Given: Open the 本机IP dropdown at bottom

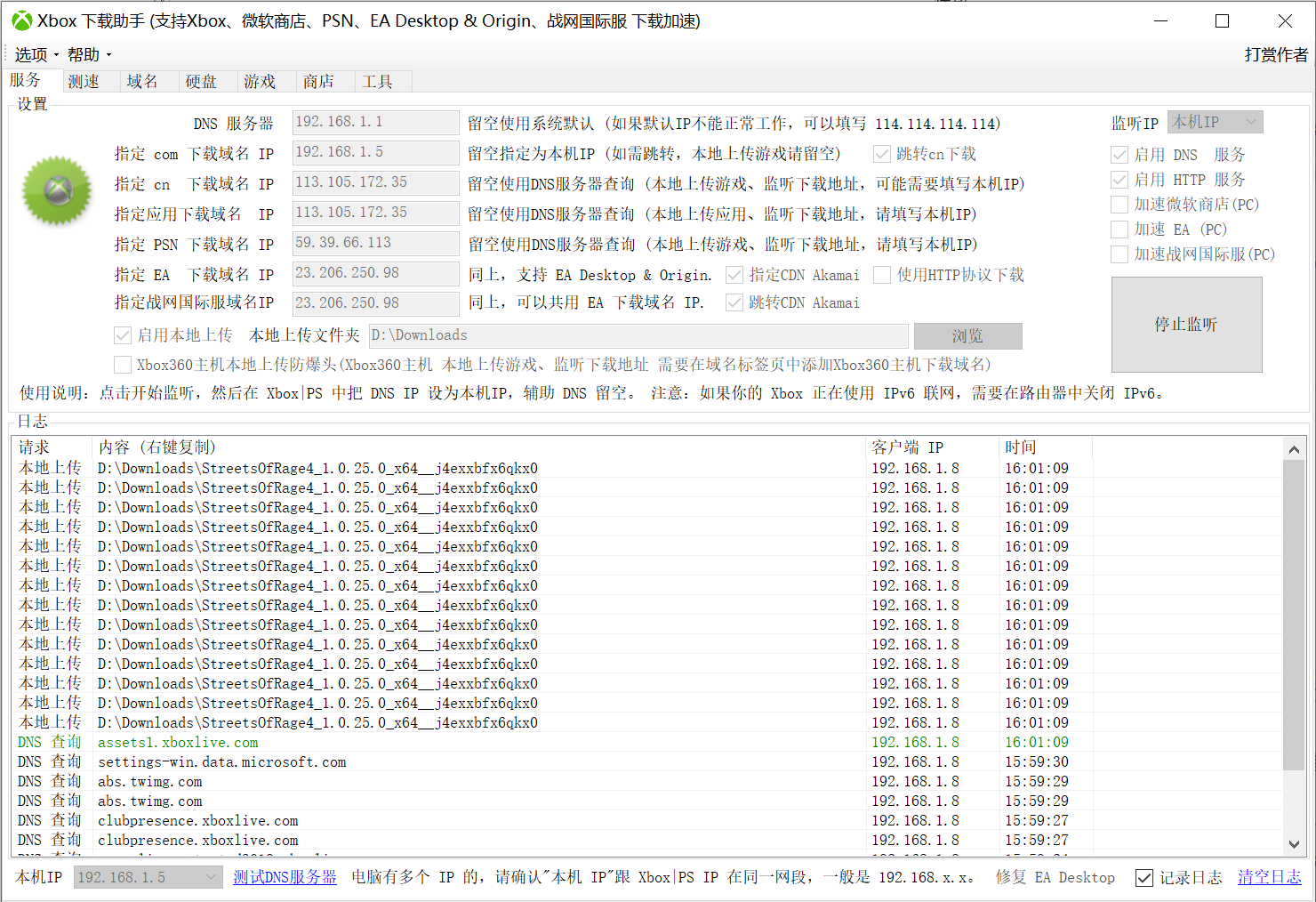Looking at the screenshot, I should 147,878.
